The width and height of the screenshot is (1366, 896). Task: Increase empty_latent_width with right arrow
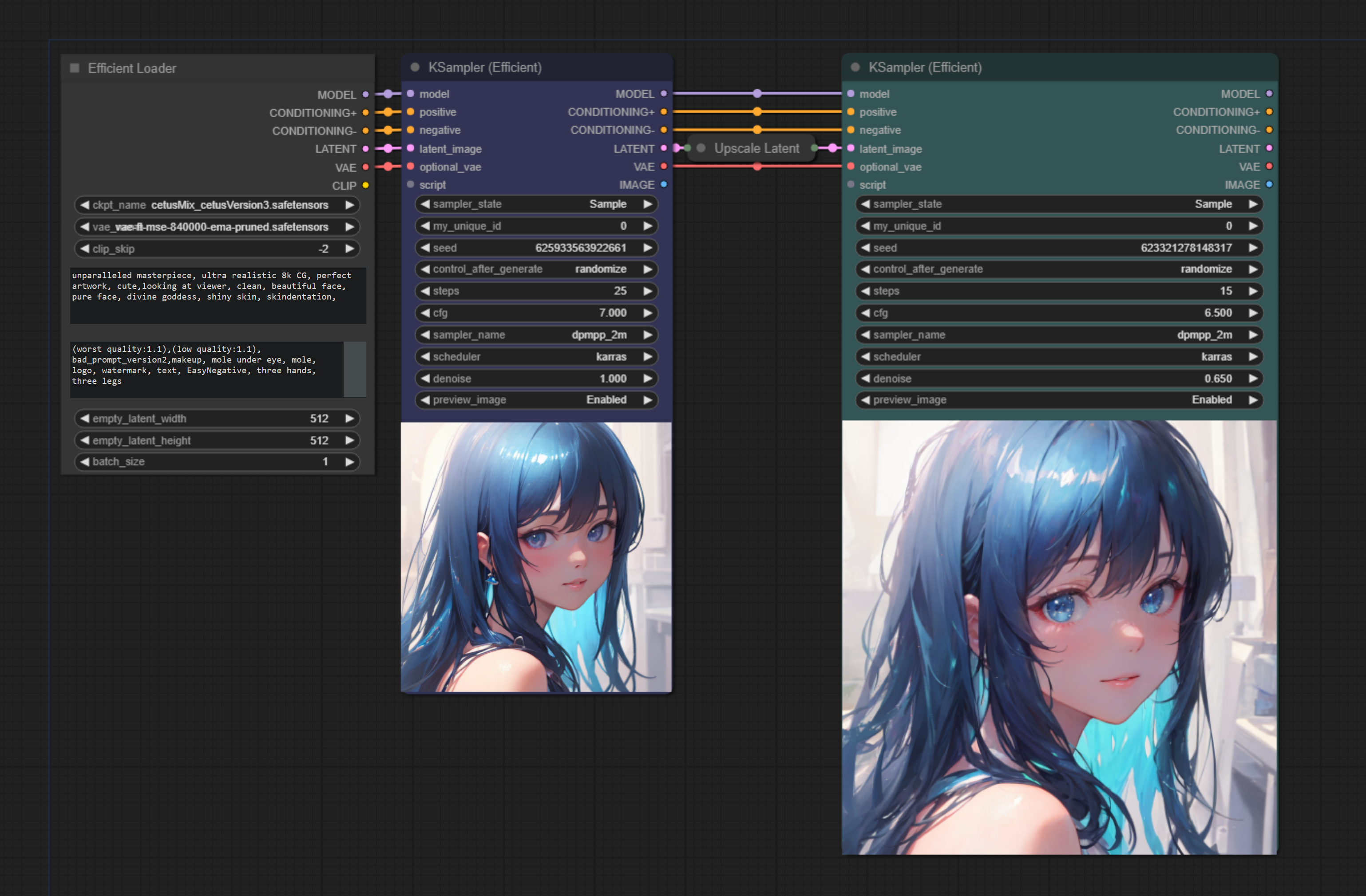click(349, 419)
